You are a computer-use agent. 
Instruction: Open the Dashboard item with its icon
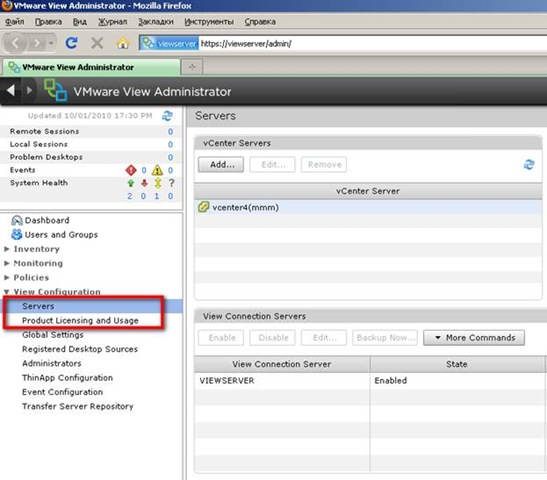pos(16,220)
